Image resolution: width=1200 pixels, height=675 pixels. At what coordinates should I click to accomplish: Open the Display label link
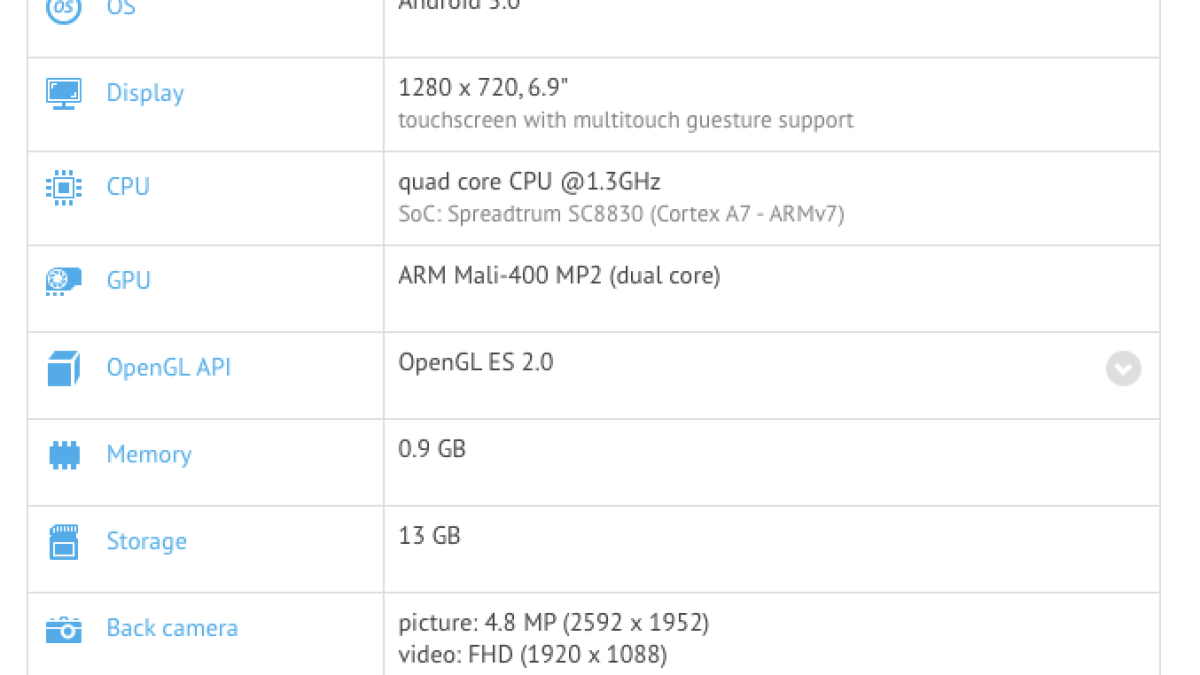[145, 93]
